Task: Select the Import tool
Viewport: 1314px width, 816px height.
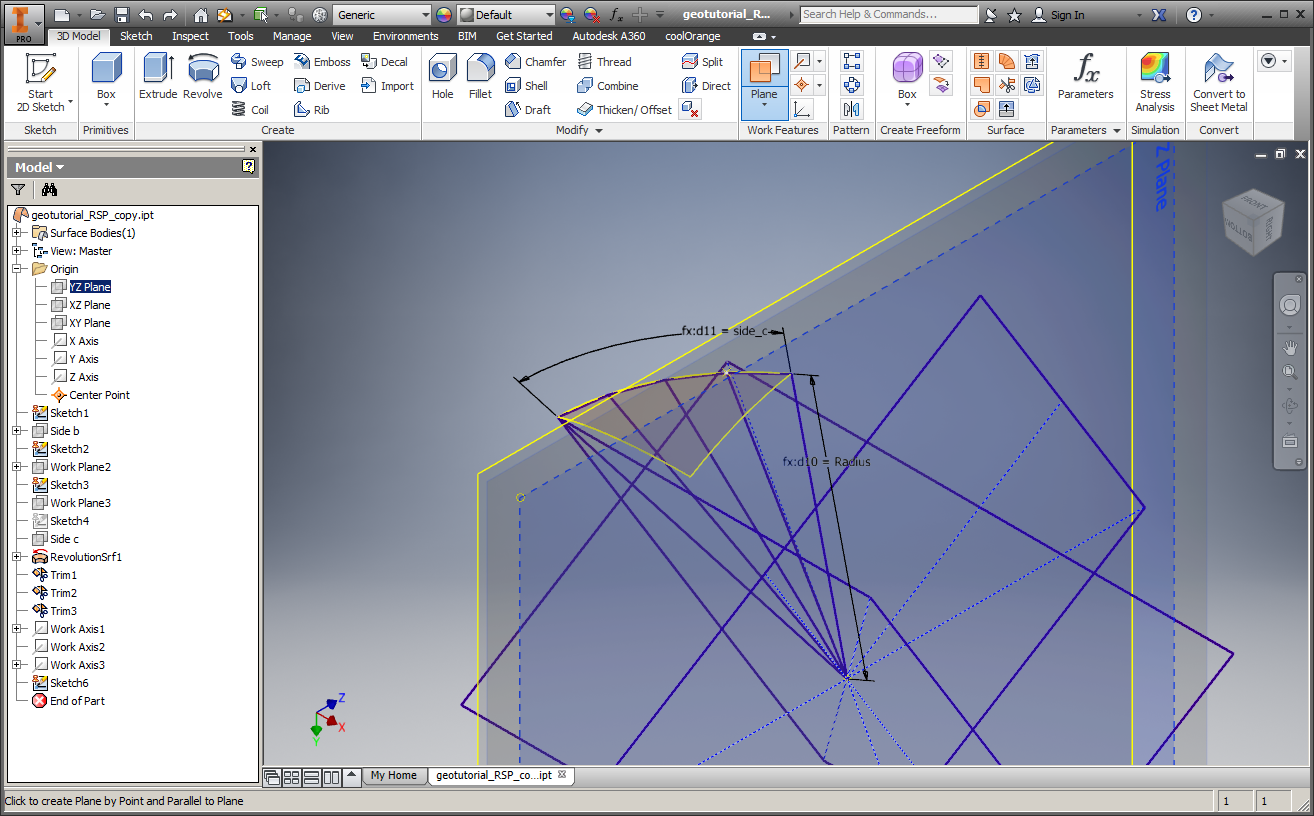Action: [387, 86]
